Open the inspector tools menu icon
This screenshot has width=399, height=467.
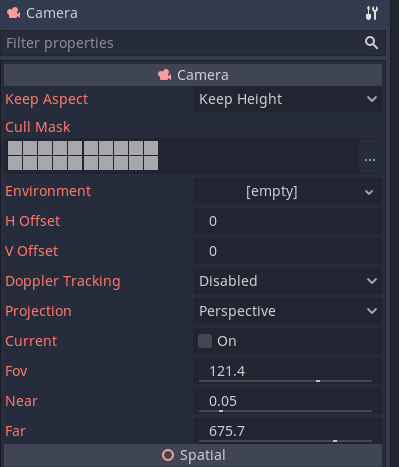[x=371, y=13]
